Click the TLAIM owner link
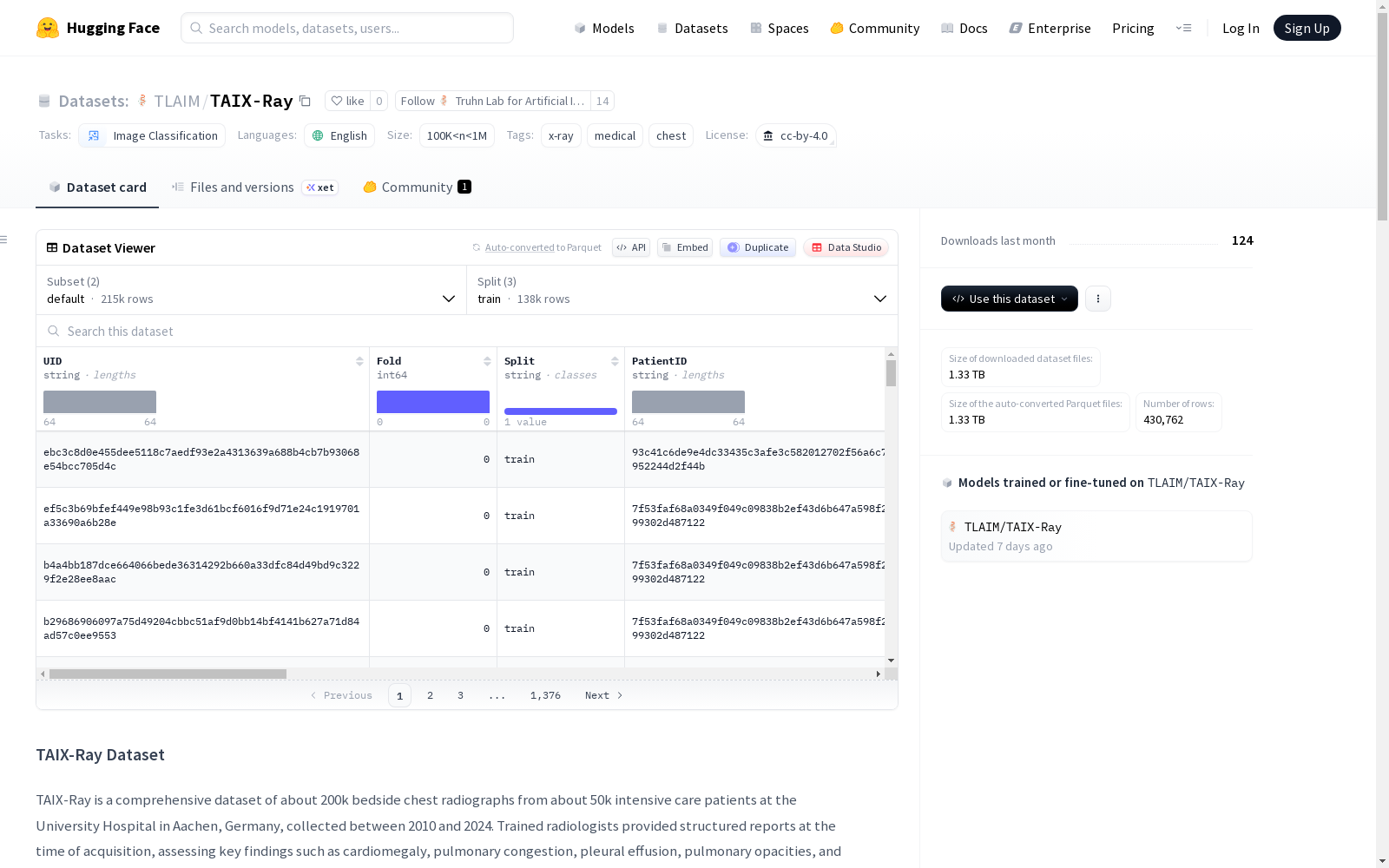1389x868 pixels. (177, 101)
